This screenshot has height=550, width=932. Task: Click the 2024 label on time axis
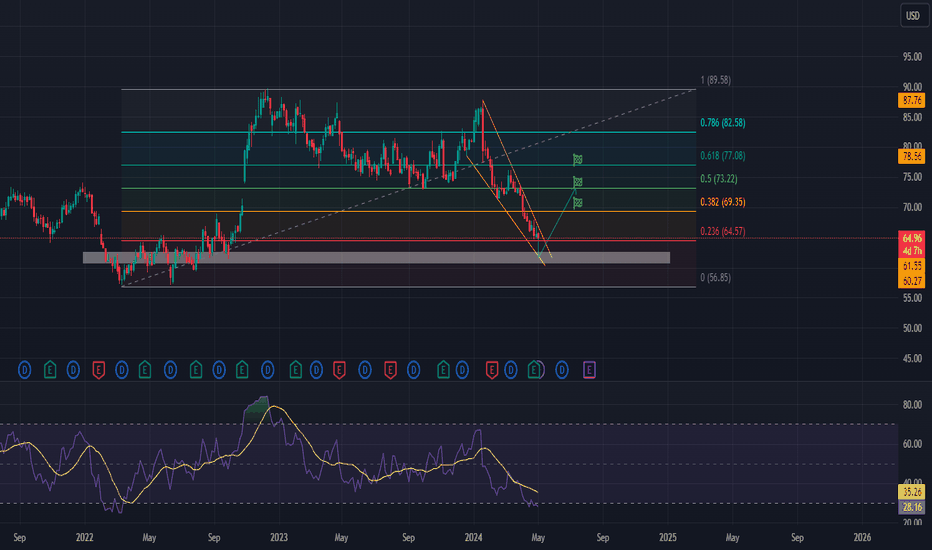click(x=473, y=538)
